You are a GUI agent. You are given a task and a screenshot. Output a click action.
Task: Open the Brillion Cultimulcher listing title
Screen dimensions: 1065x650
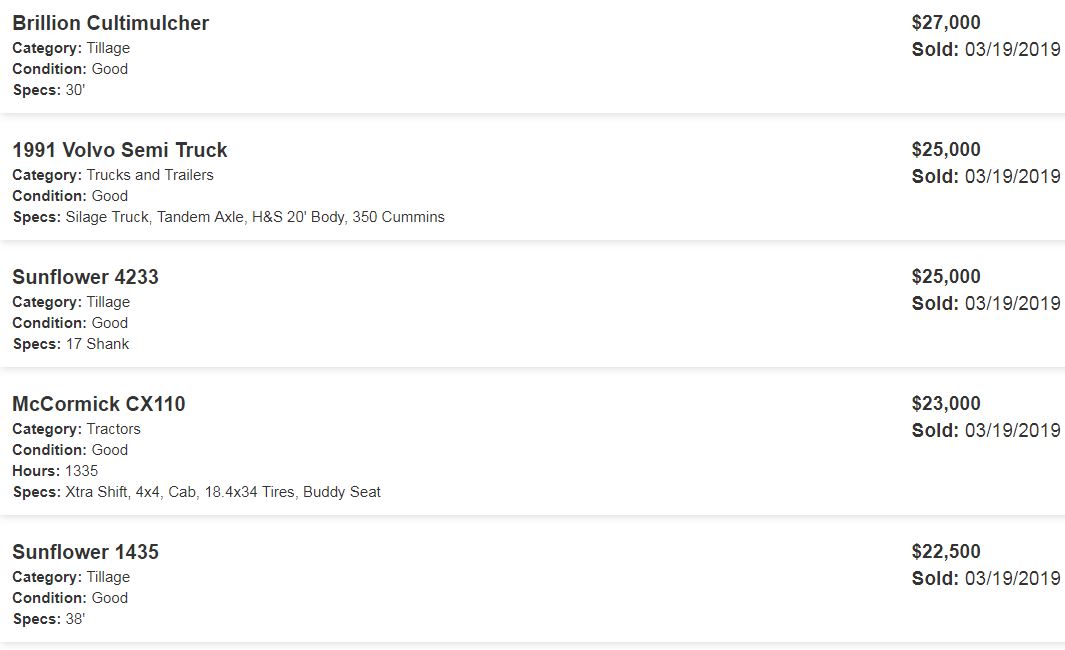pyautogui.click(x=110, y=23)
